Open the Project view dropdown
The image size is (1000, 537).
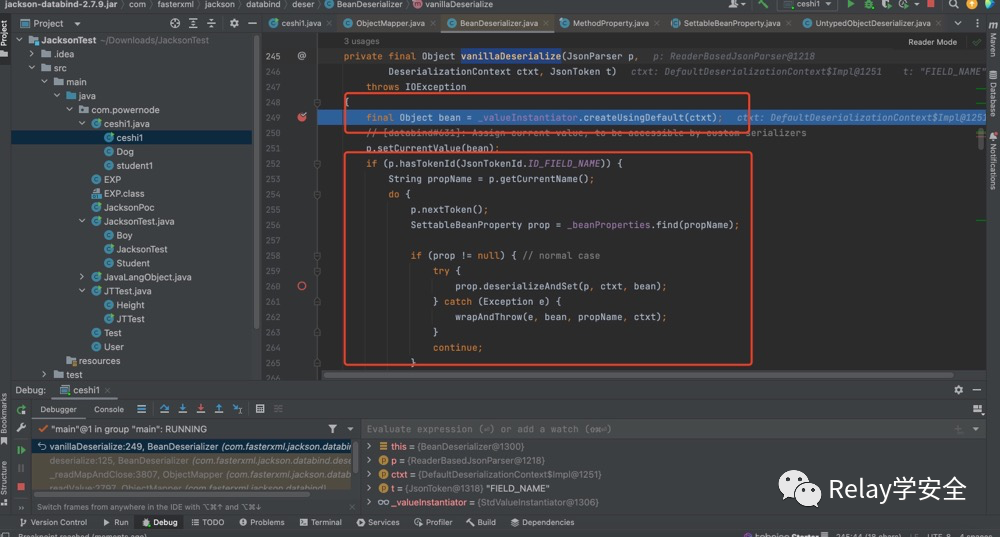[77, 24]
